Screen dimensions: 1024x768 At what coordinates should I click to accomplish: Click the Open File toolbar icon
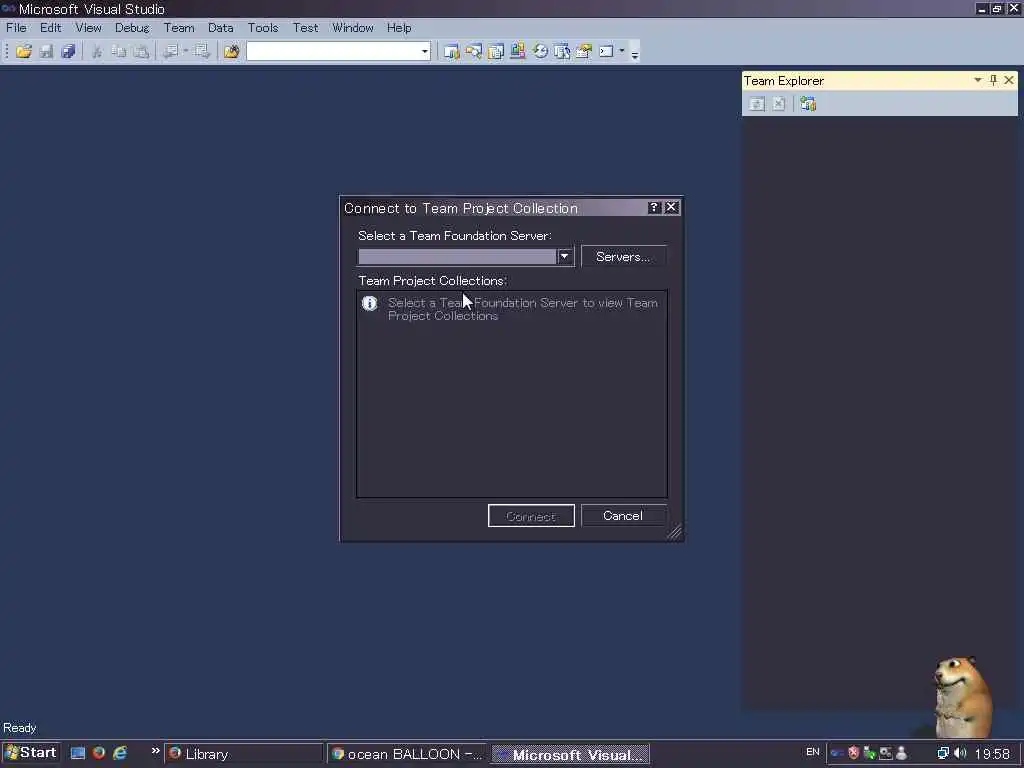(x=24, y=51)
